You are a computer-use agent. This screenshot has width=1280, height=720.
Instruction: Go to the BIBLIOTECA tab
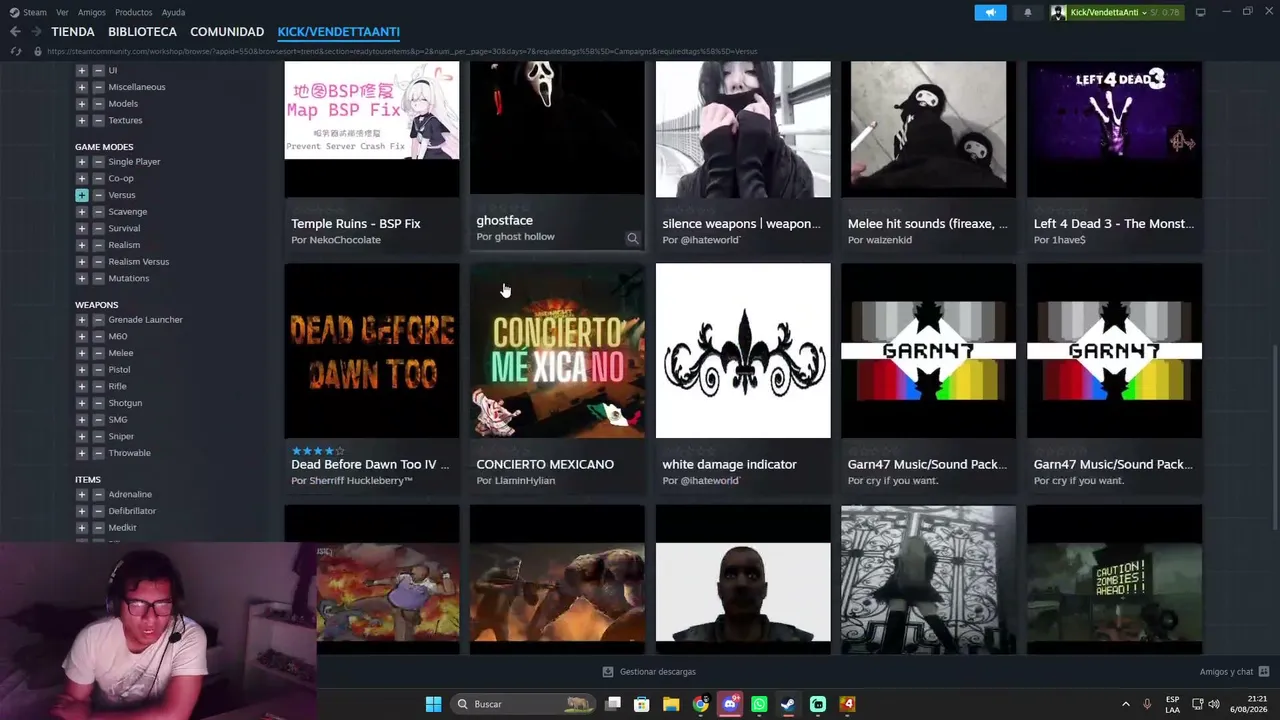pyautogui.click(x=142, y=32)
